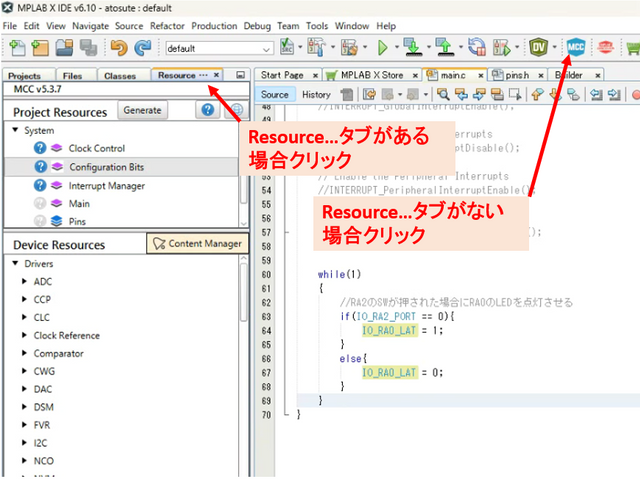The width and height of the screenshot is (640, 480).
Task: Switch the editor to History view
Action: 316,94
